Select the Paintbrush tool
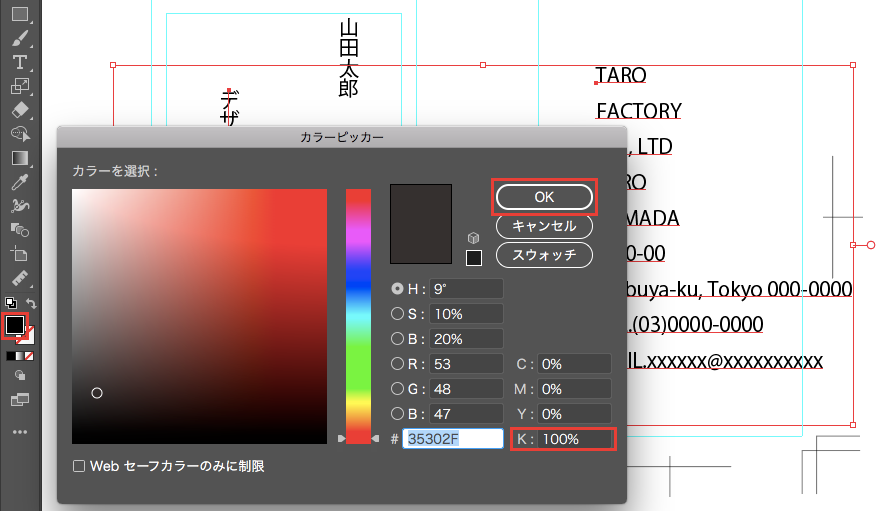The image size is (877, 511). coord(19,38)
